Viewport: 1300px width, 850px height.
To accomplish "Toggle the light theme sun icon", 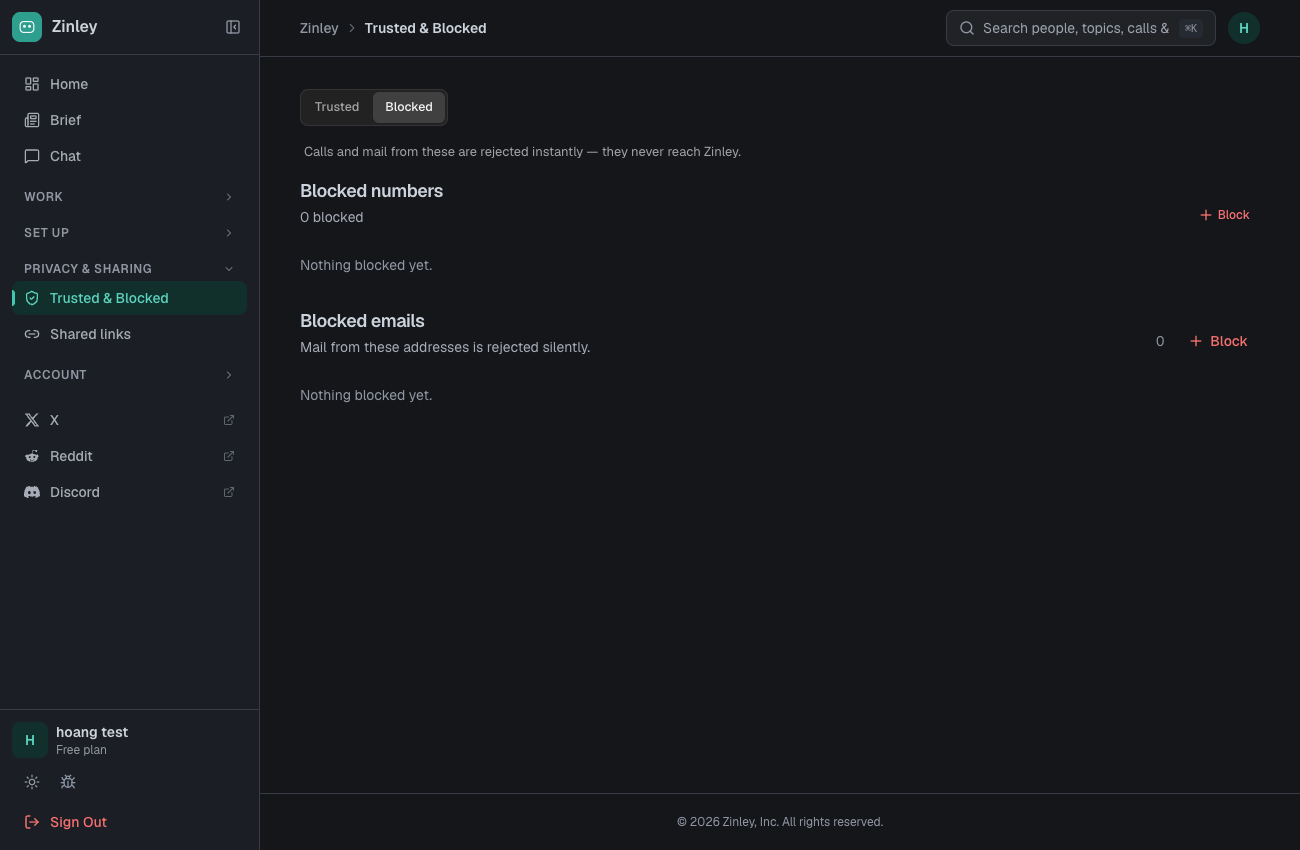I will [32, 782].
